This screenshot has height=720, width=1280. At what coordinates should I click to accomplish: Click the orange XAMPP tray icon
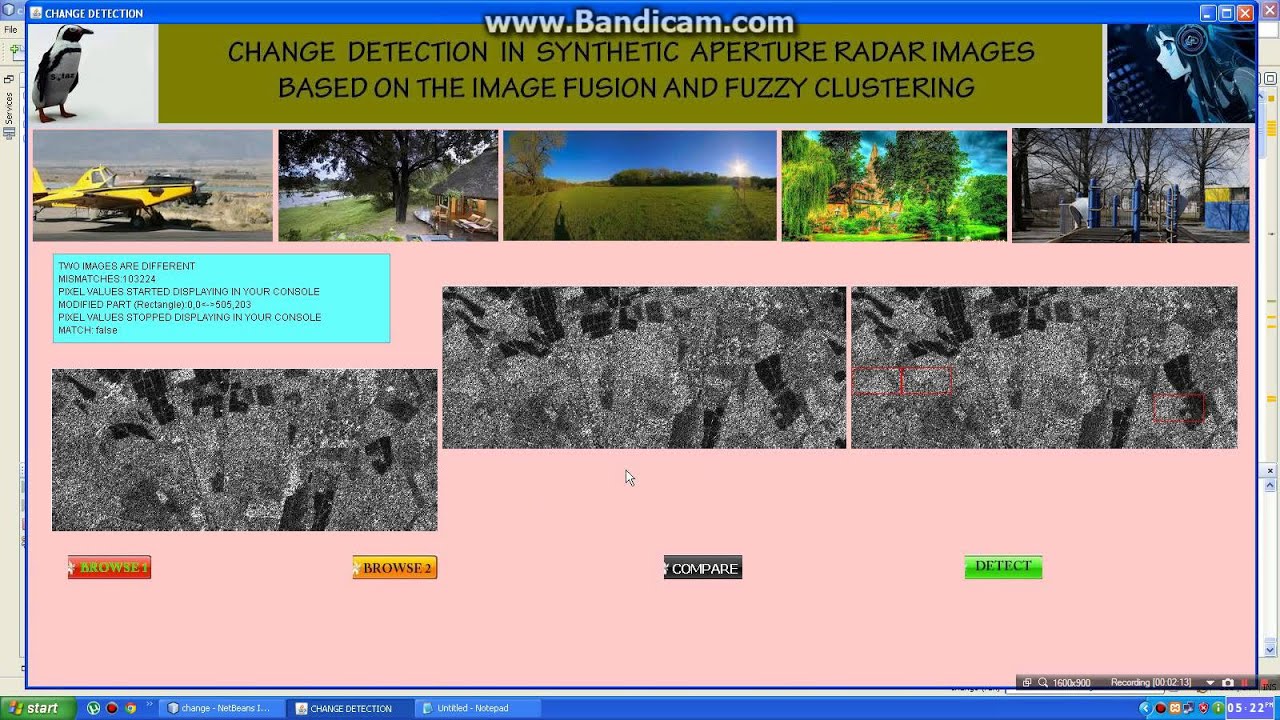pos(1176,708)
